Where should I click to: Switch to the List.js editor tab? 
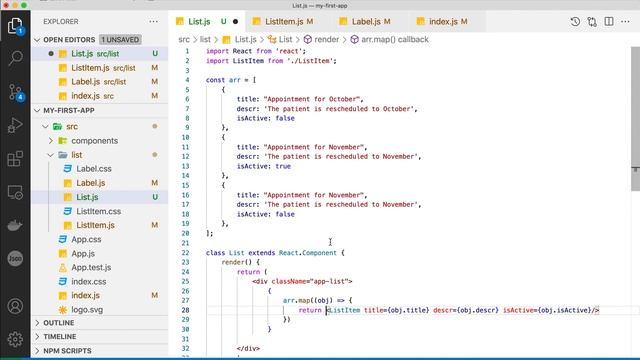click(x=207, y=22)
